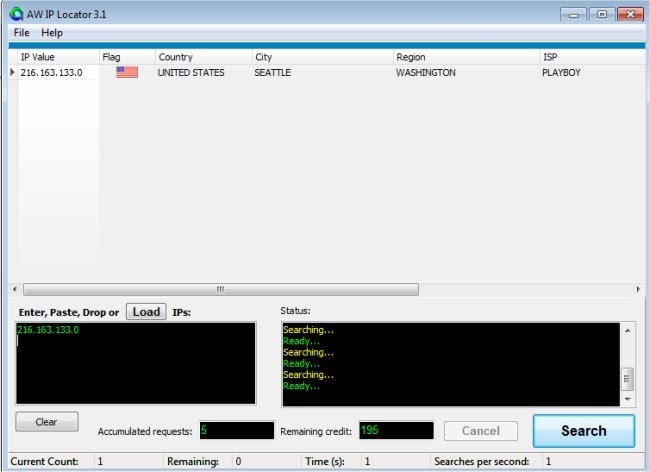Viewport: 650px width, 472px height.
Task: Click the Status log vertical scrollbar thumb
Action: click(x=628, y=379)
